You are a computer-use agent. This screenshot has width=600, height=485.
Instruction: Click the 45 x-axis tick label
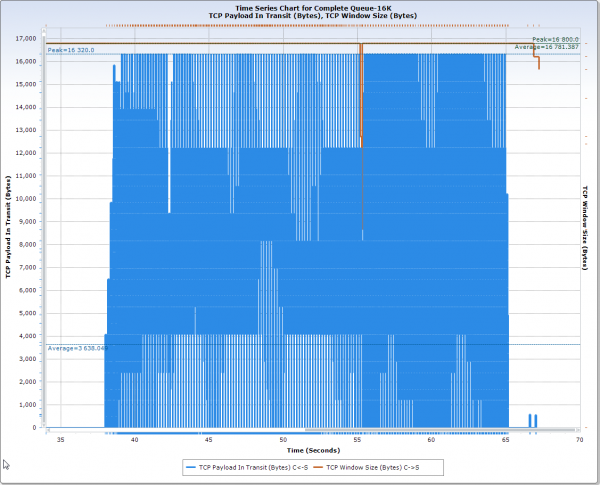coord(209,439)
